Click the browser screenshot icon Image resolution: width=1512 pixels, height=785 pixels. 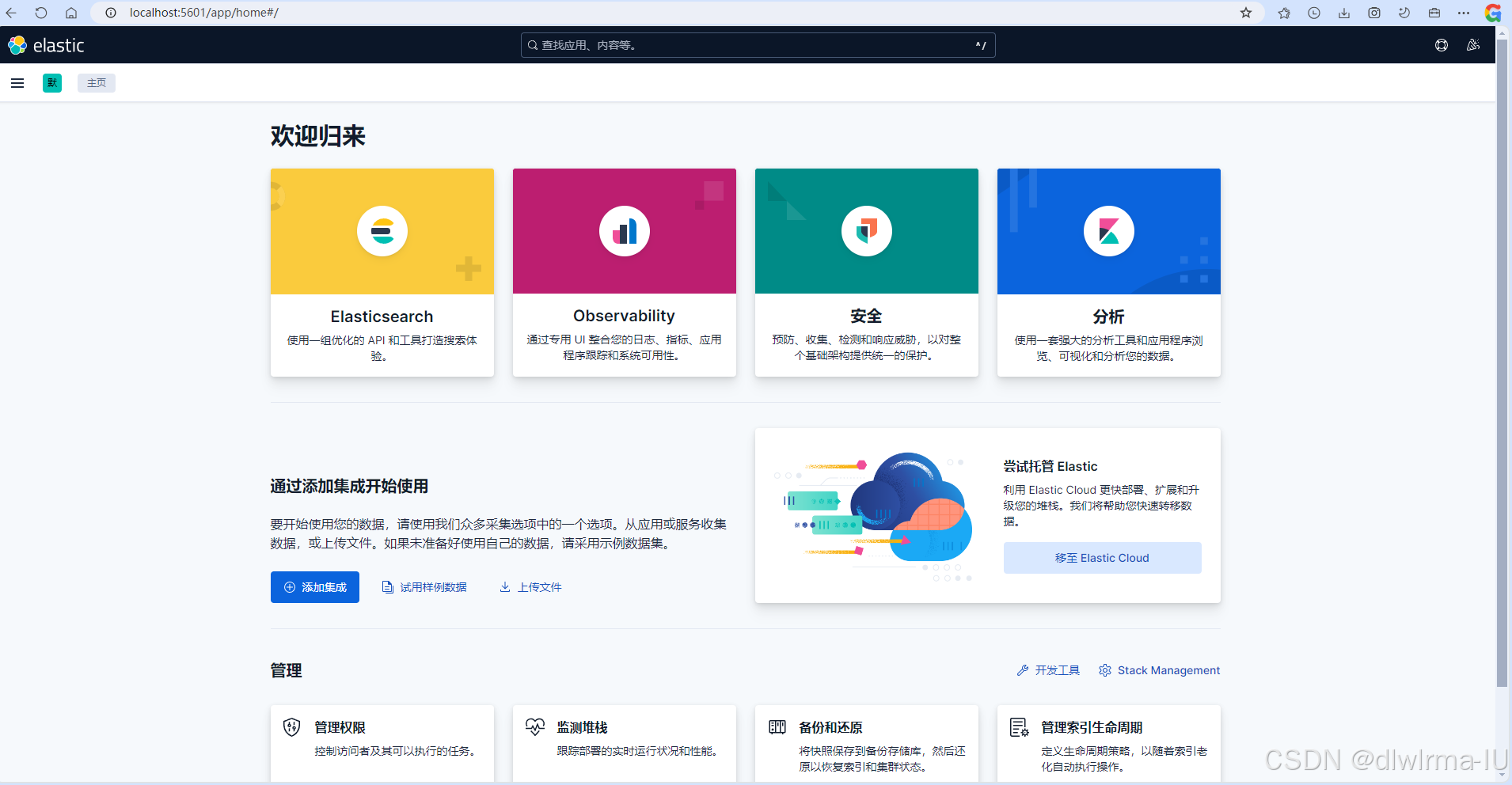tap(1374, 13)
